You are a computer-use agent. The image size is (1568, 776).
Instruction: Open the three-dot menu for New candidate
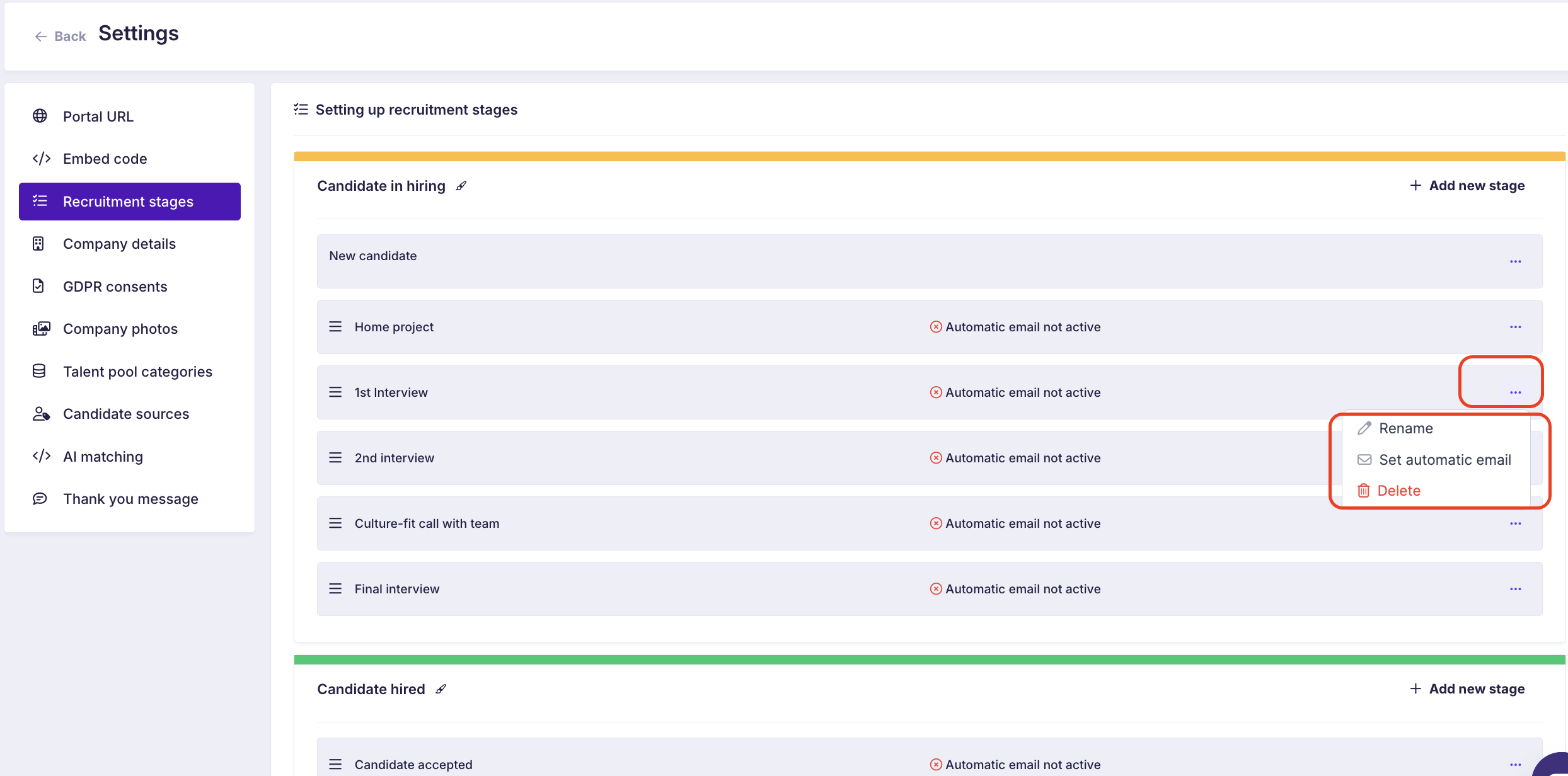[1516, 261]
